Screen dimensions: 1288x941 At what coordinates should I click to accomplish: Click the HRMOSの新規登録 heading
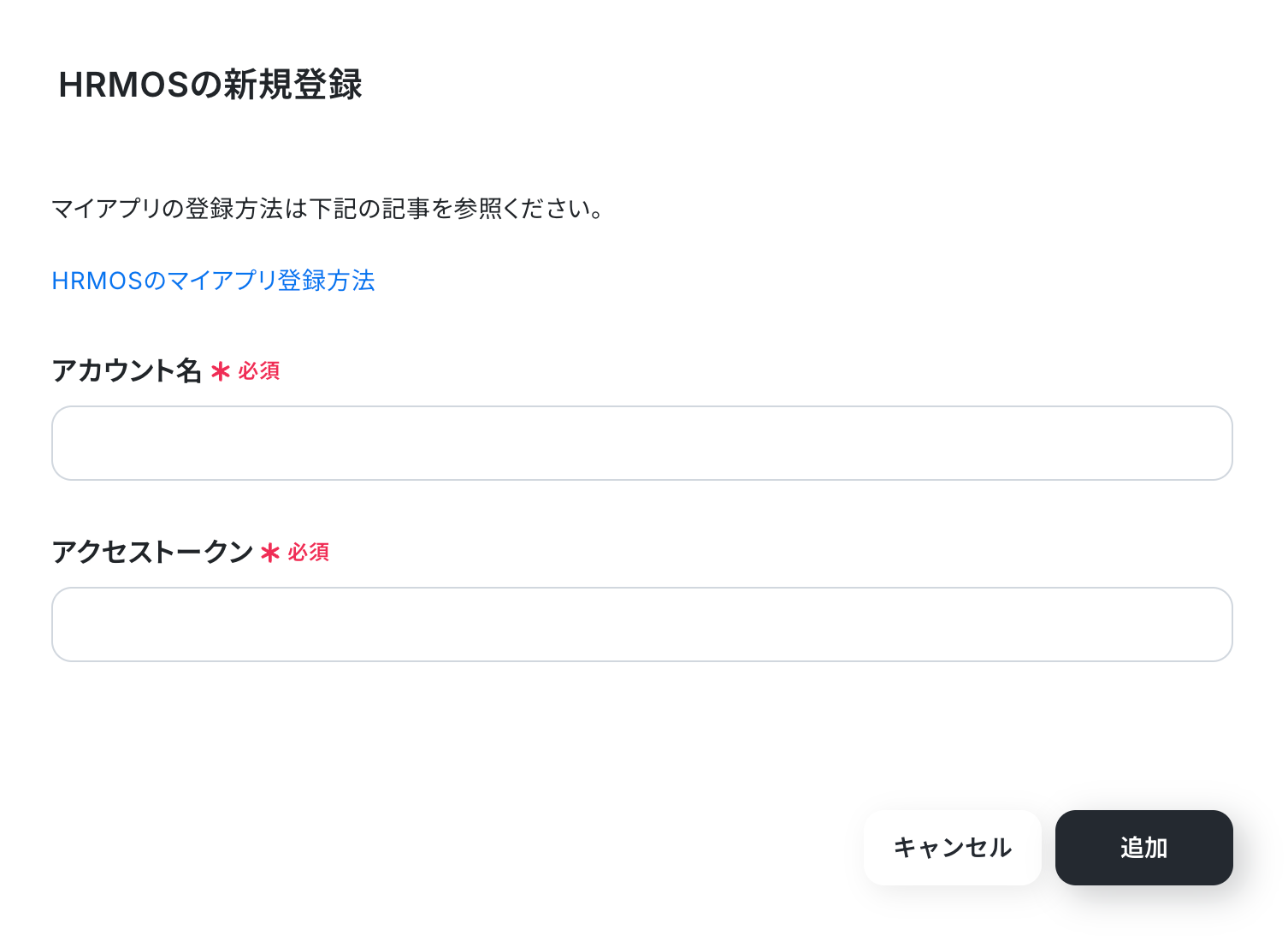[x=210, y=85]
